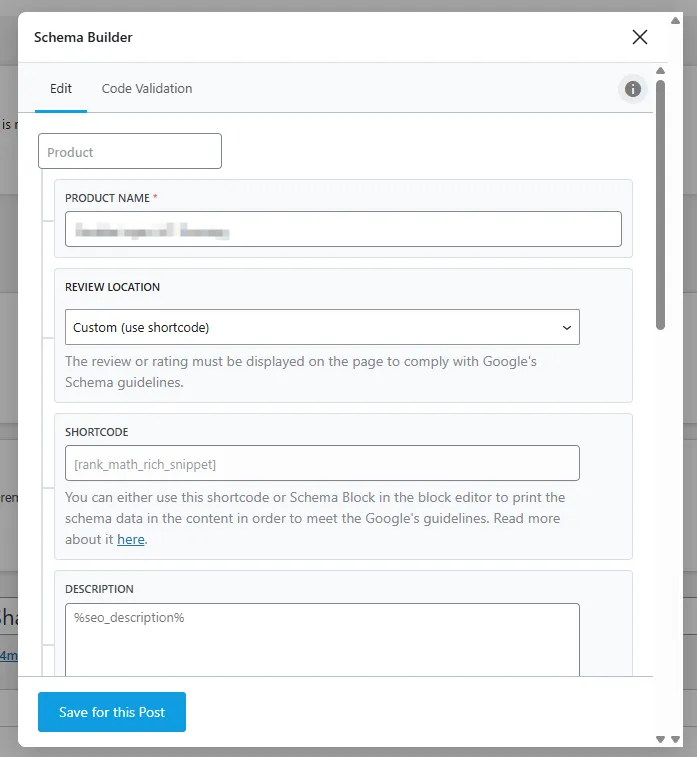Click the inner panel scrollbar thumb

pos(660,205)
